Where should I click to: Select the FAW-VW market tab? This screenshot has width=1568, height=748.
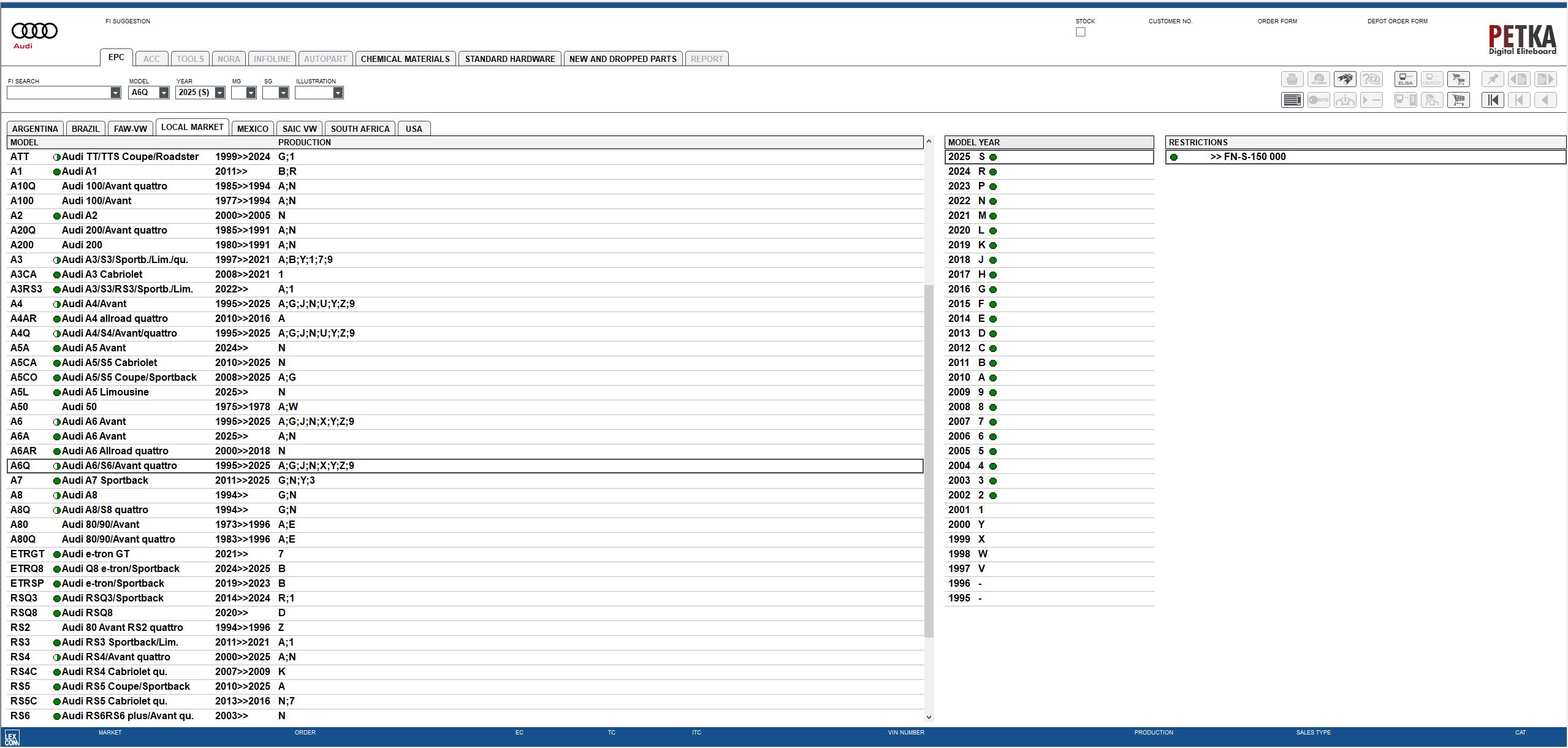pyautogui.click(x=131, y=129)
